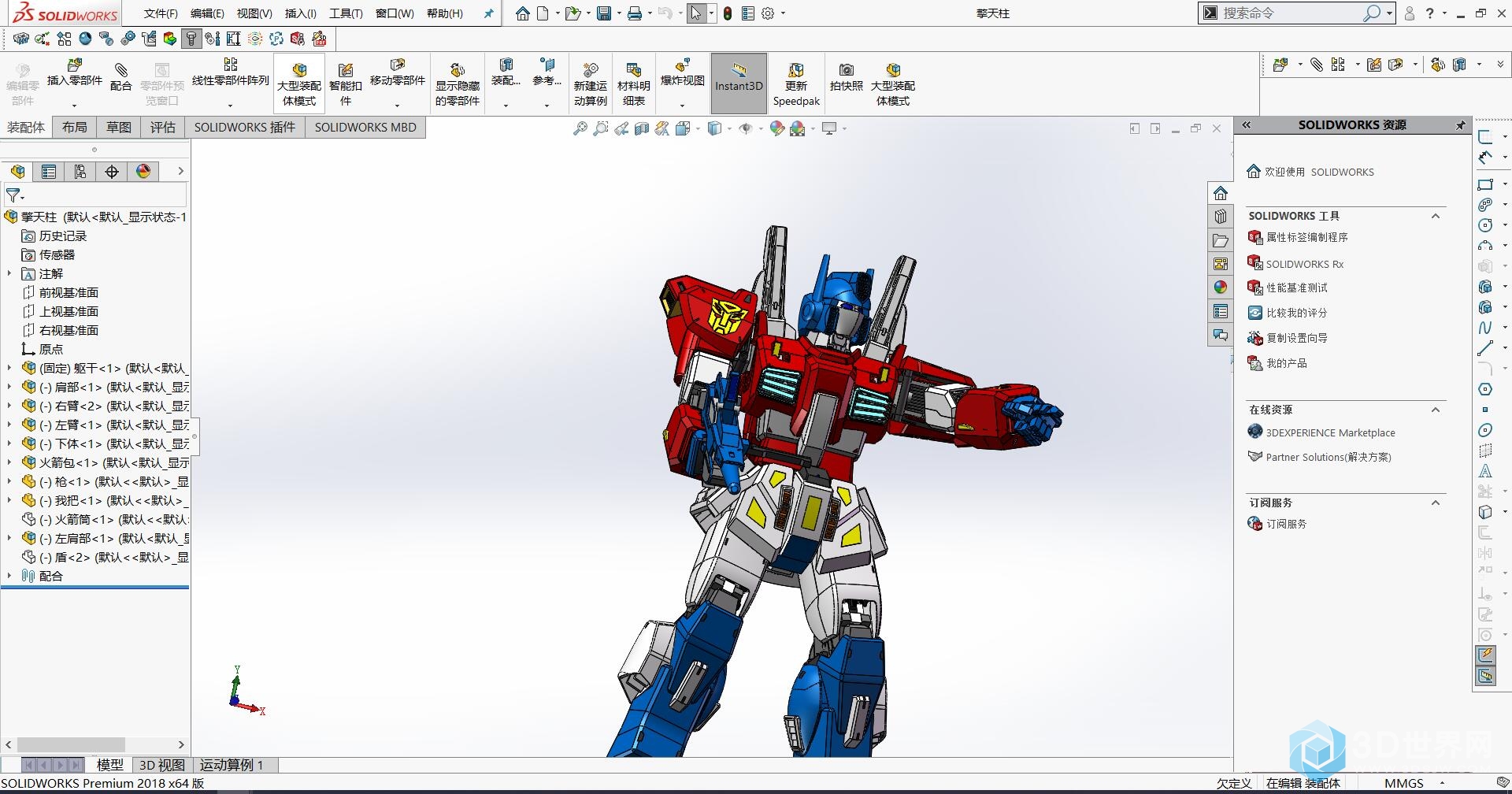Toggle Large Assembly Mode (大型装配体模式) beside 智能扣件
Screen dimensions: 1512x794
(299, 83)
